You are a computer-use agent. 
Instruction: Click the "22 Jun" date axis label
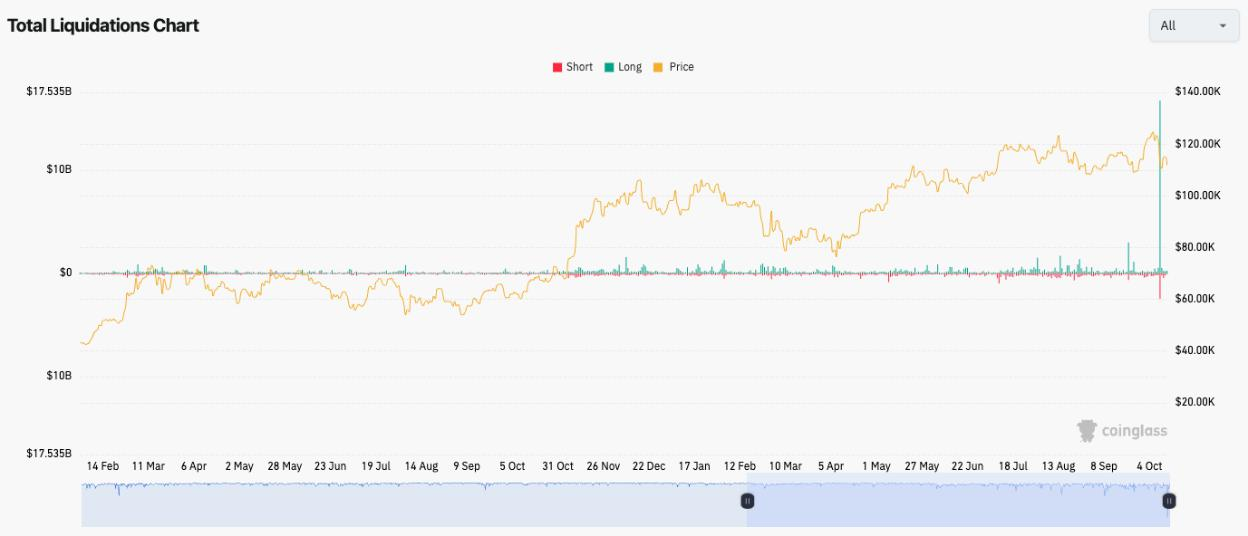click(x=967, y=466)
